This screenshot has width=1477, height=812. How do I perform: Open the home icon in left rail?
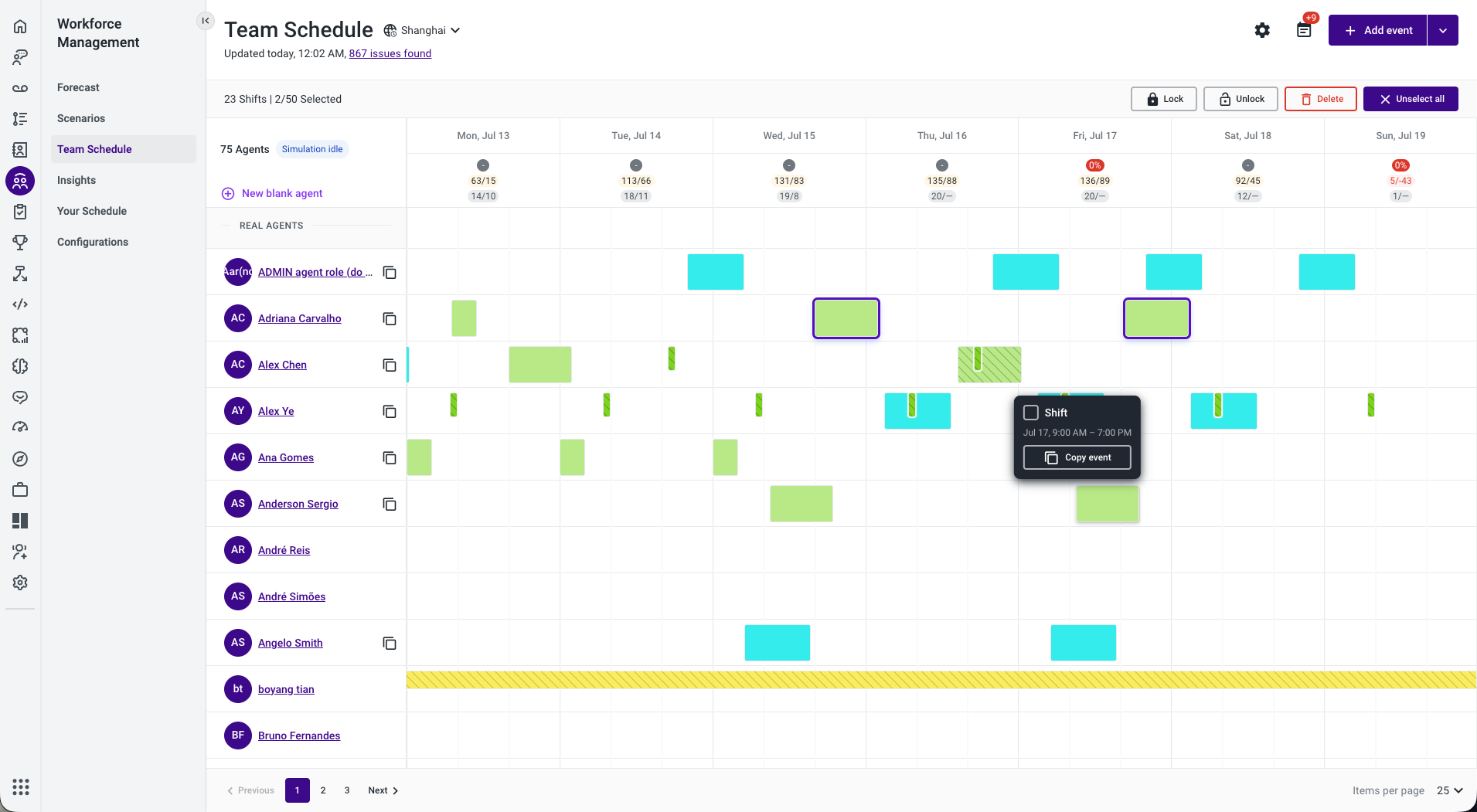20,26
